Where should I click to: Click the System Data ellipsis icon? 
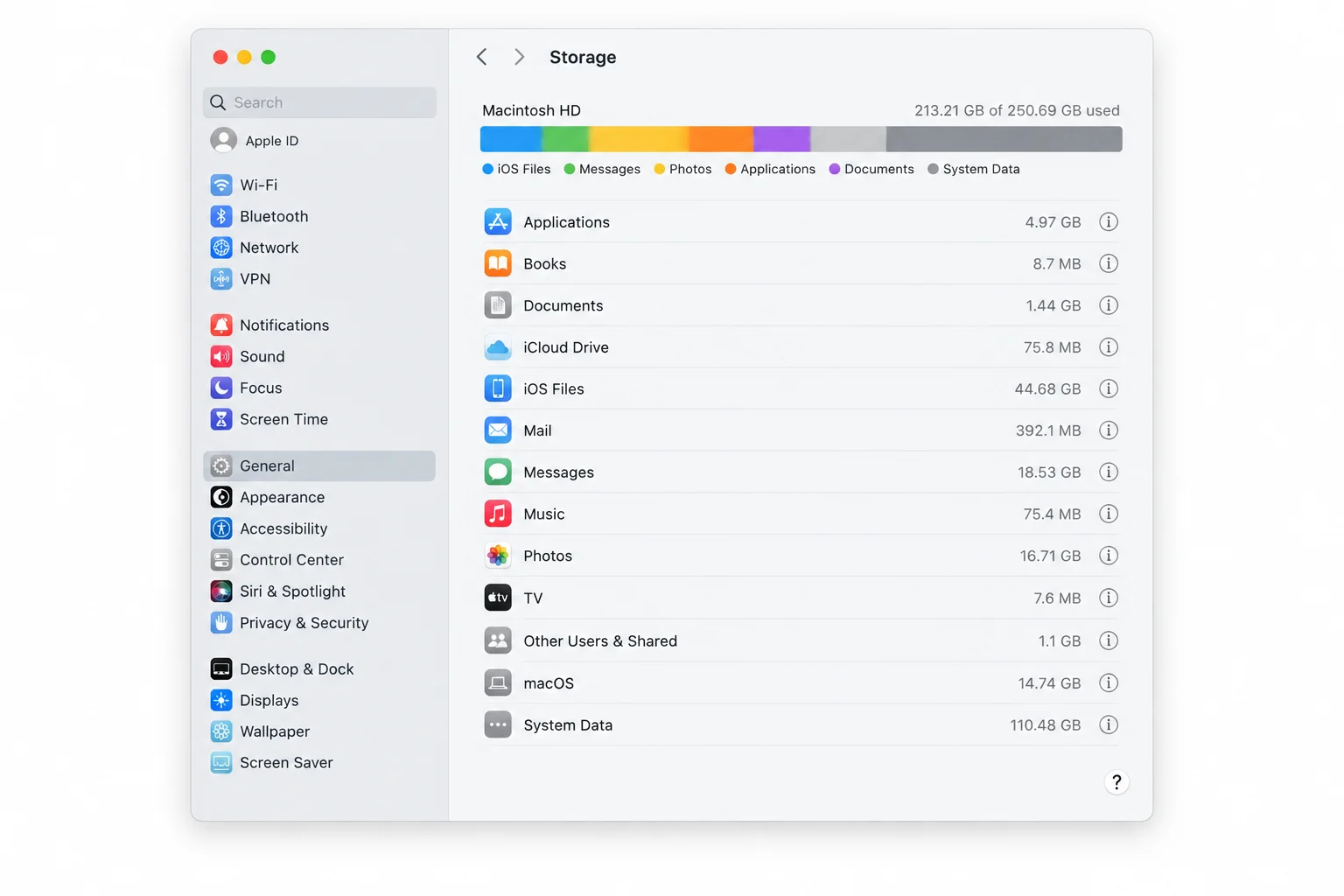498,724
